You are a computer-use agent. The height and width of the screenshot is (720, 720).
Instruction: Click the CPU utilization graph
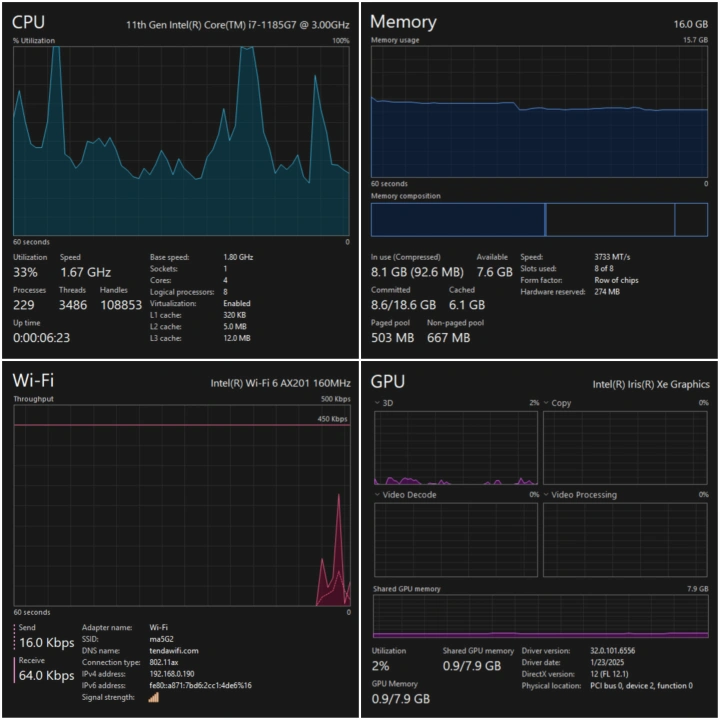181,140
